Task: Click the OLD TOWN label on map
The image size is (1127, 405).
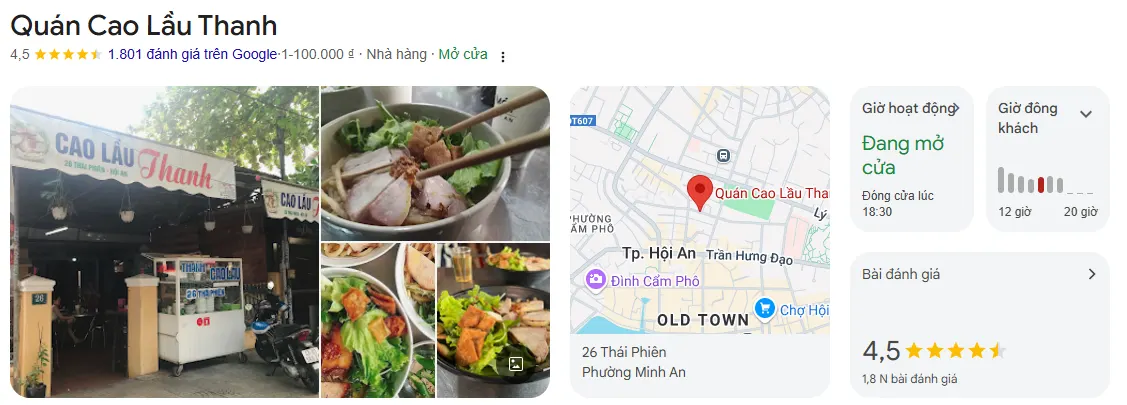Action: (x=703, y=321)
